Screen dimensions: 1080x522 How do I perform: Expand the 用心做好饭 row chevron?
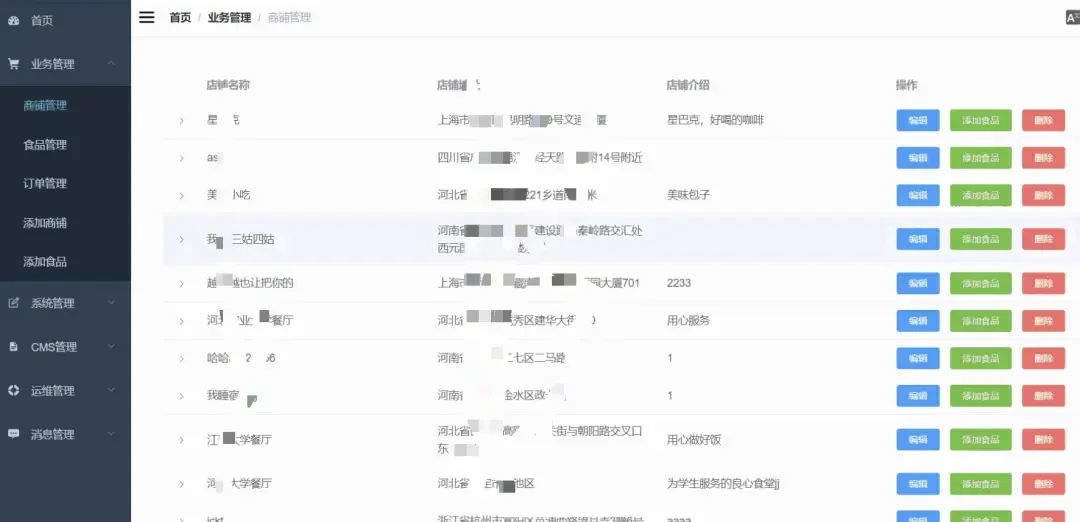[182, 440]
